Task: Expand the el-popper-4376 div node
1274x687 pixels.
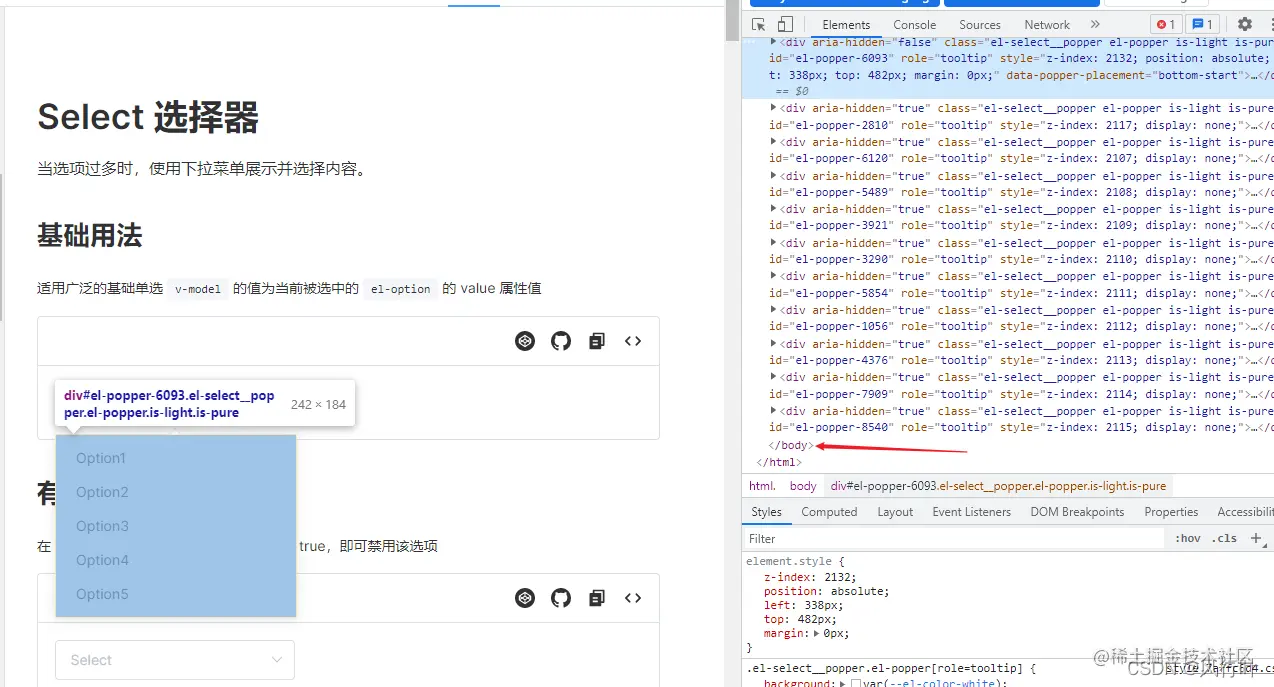Action: coord(773,344)
